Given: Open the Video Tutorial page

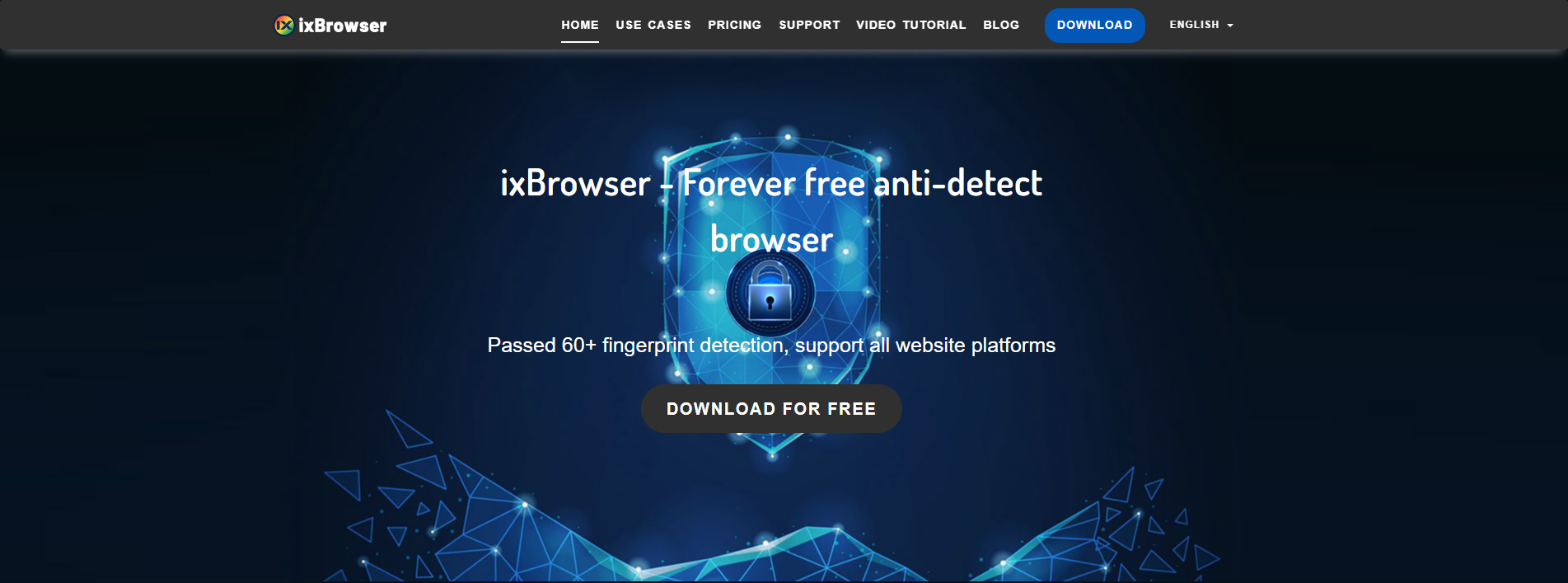Looking at the screenshot, I should pos(910,25).
